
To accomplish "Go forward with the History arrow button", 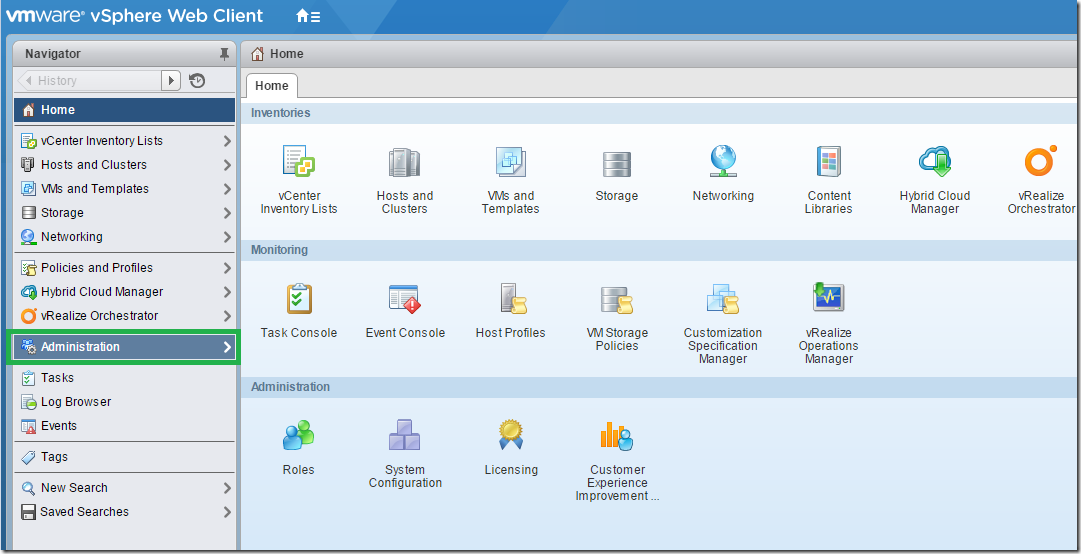I will pyautogui.click(x=171, y=81).
